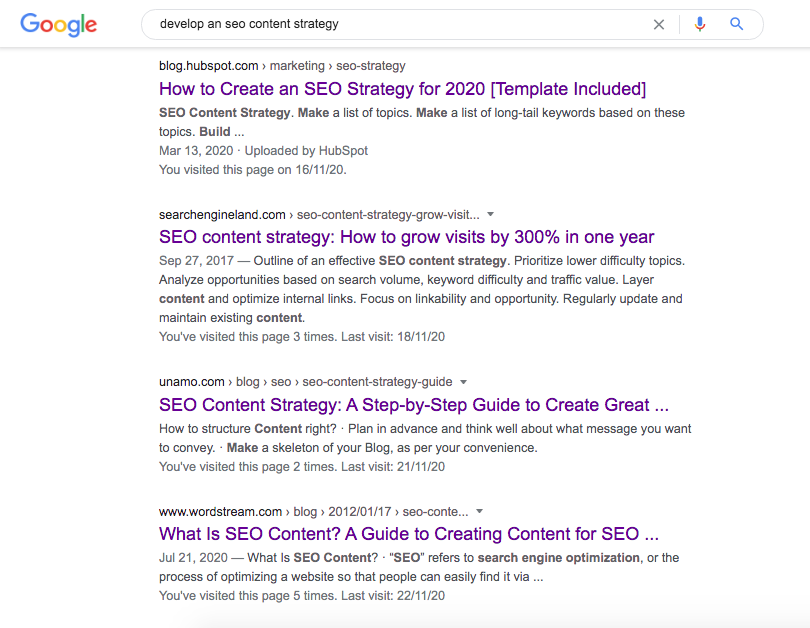Viewport: 810px width, 628px height.
Task: Click 'SEO Content Strategy. Make a list' snippet
Action: (x=422, y=122)
